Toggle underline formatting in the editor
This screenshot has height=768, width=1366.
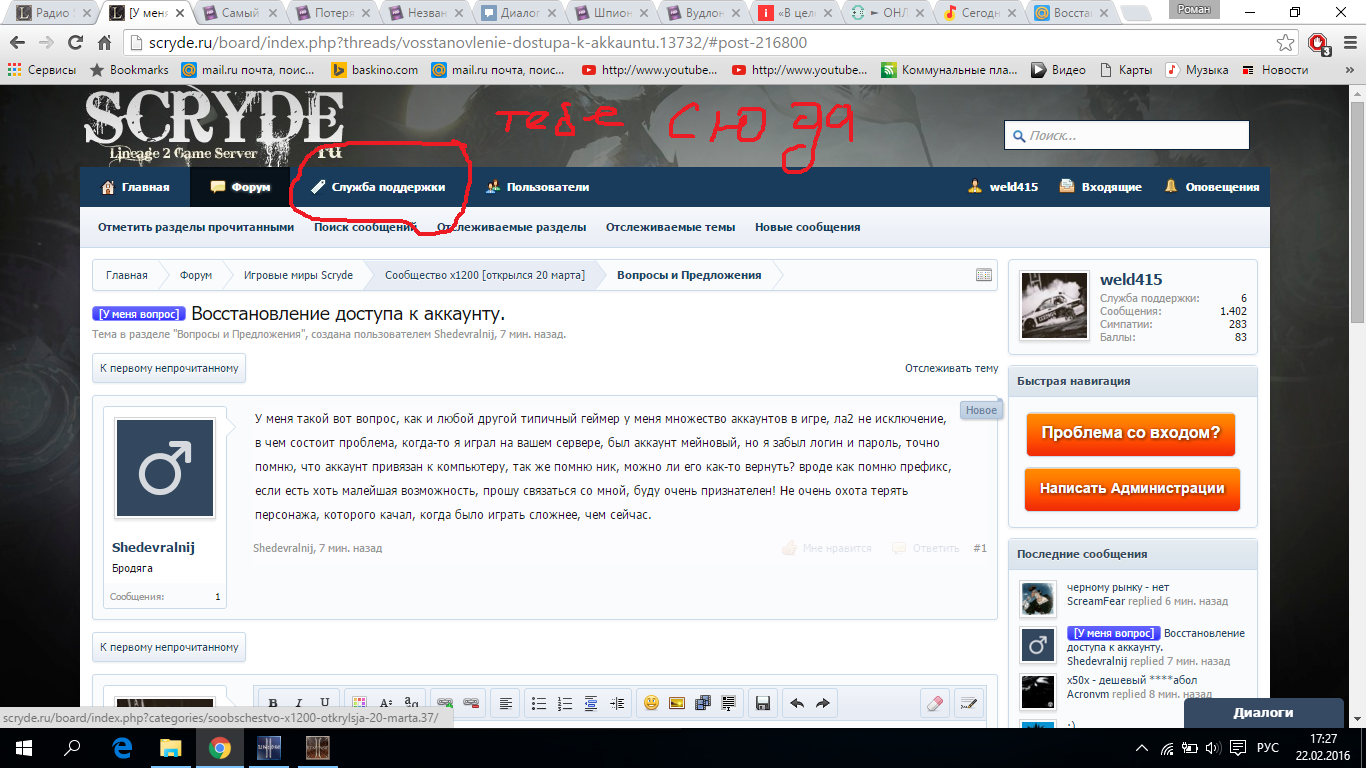[x=324, y=703]
